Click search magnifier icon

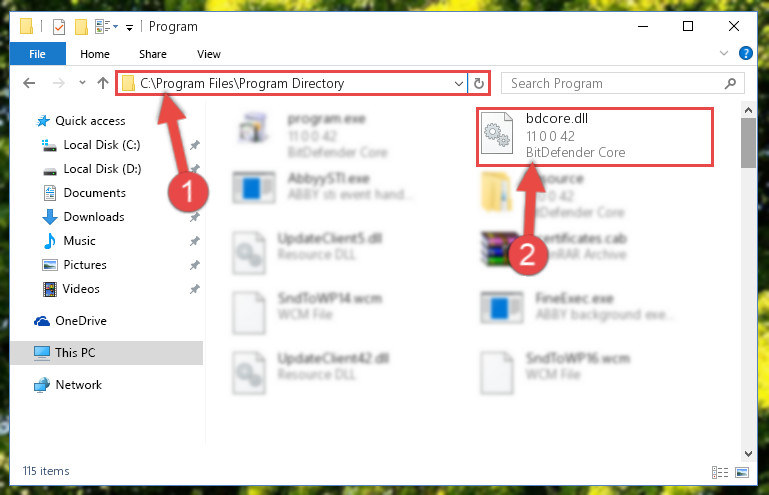pos(730,83)
